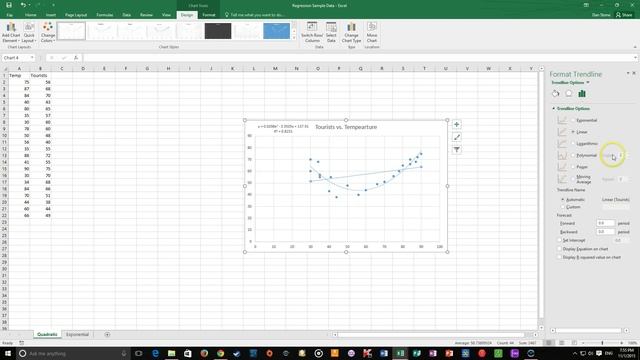Screen dimensions: 640x360
Task: Open the Add Chart Element menu
Action: (11, 32)
